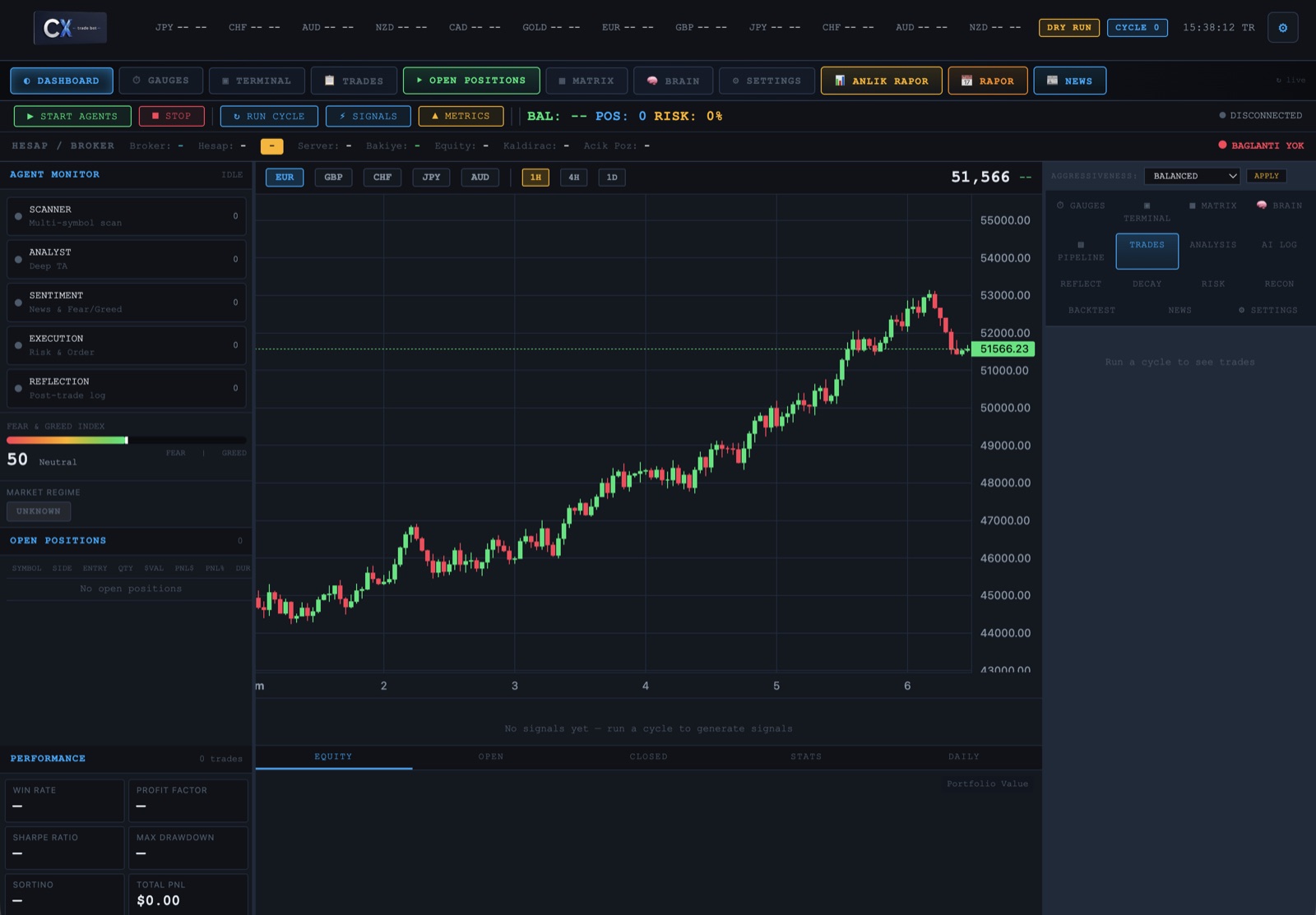
Task: Apply the aggressiveness setting
Action: [1267, 176]
